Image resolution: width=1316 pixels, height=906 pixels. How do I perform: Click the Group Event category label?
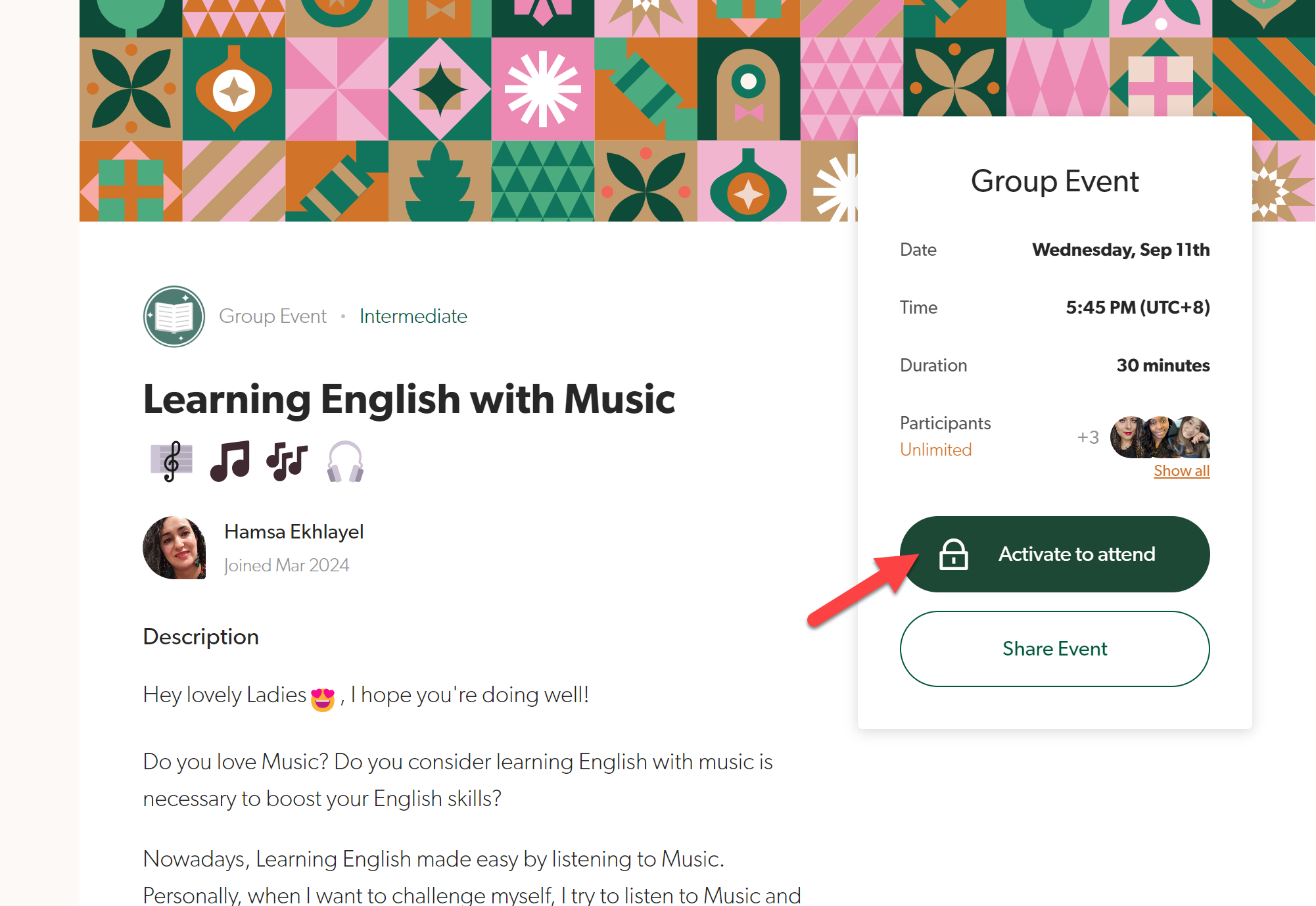272,316
